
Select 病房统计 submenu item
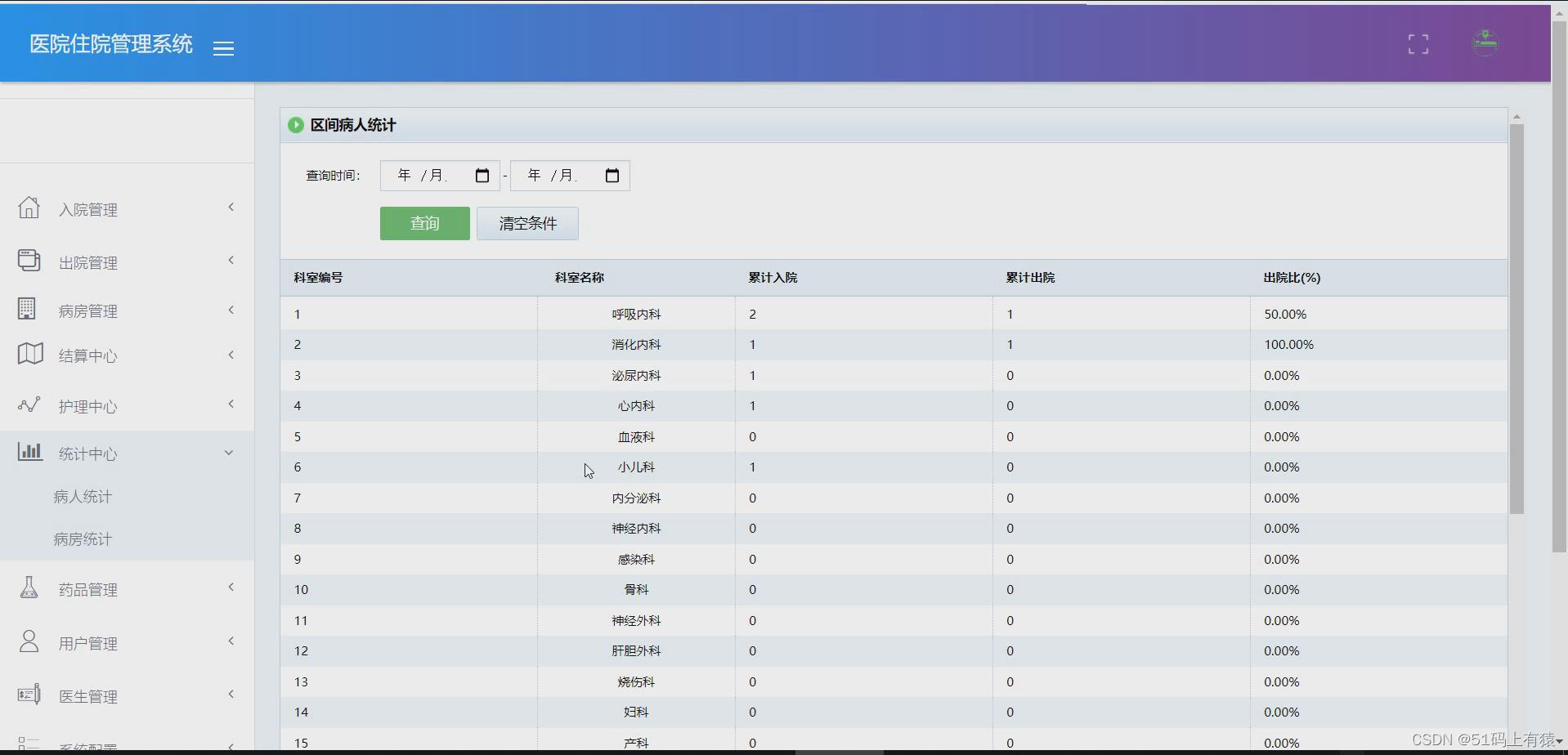[x=83, y=539]
